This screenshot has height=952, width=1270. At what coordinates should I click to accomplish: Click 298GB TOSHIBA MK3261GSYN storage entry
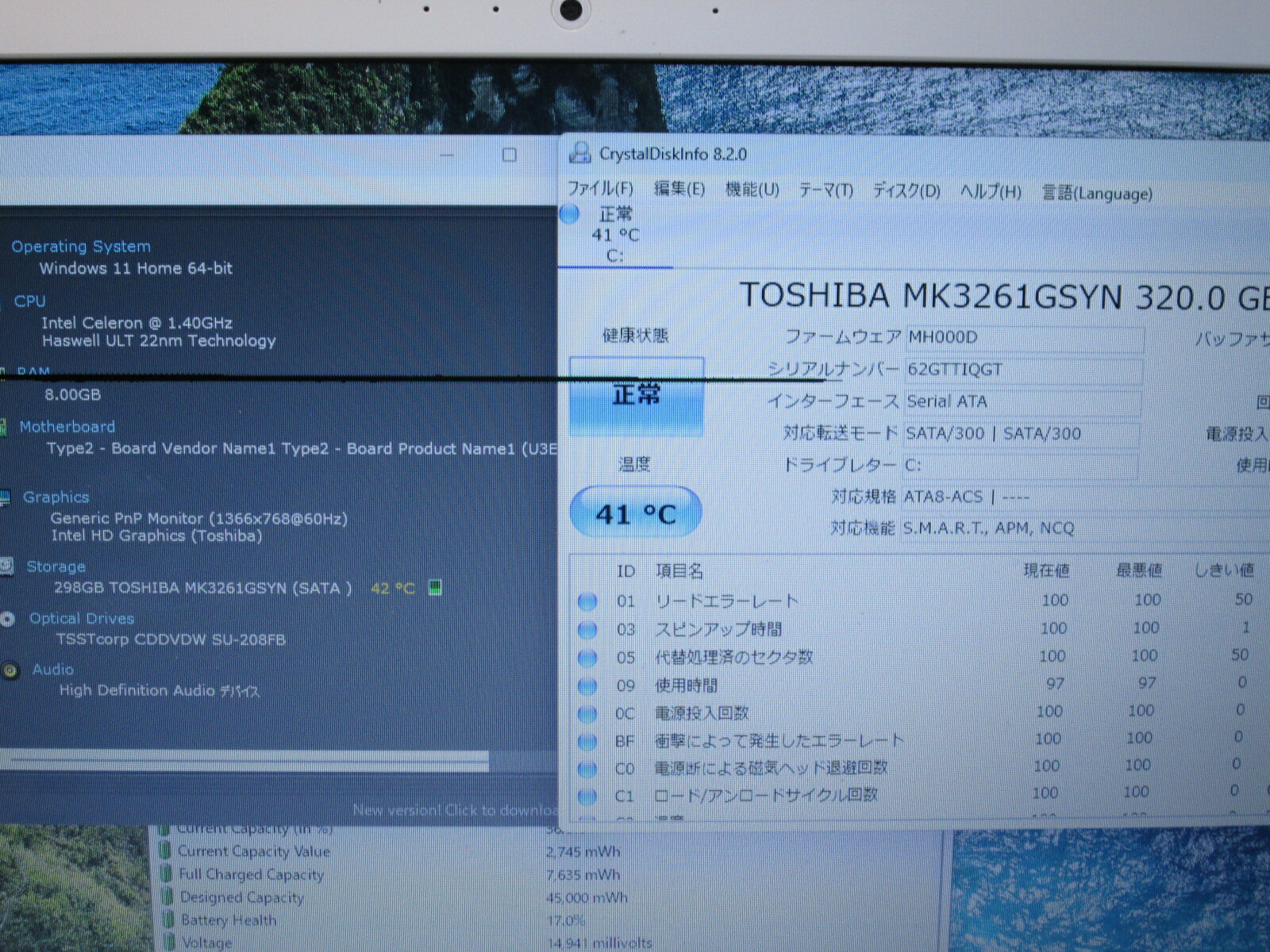coord(202,588)
